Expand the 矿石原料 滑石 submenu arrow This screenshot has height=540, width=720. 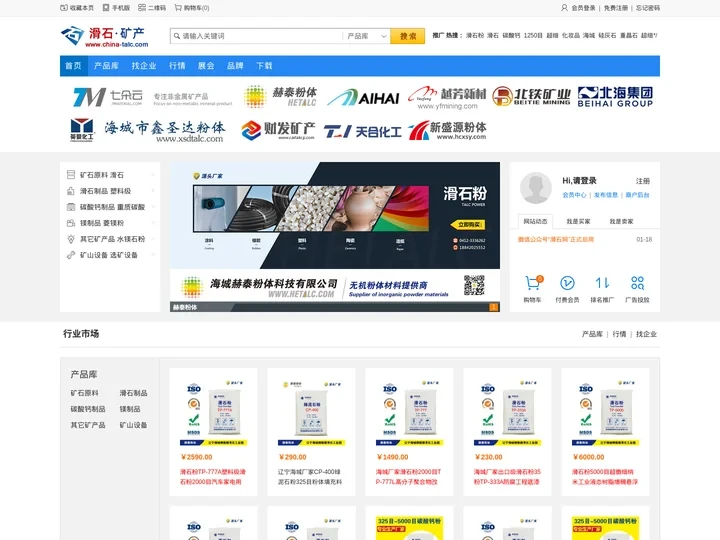[153, 175]
